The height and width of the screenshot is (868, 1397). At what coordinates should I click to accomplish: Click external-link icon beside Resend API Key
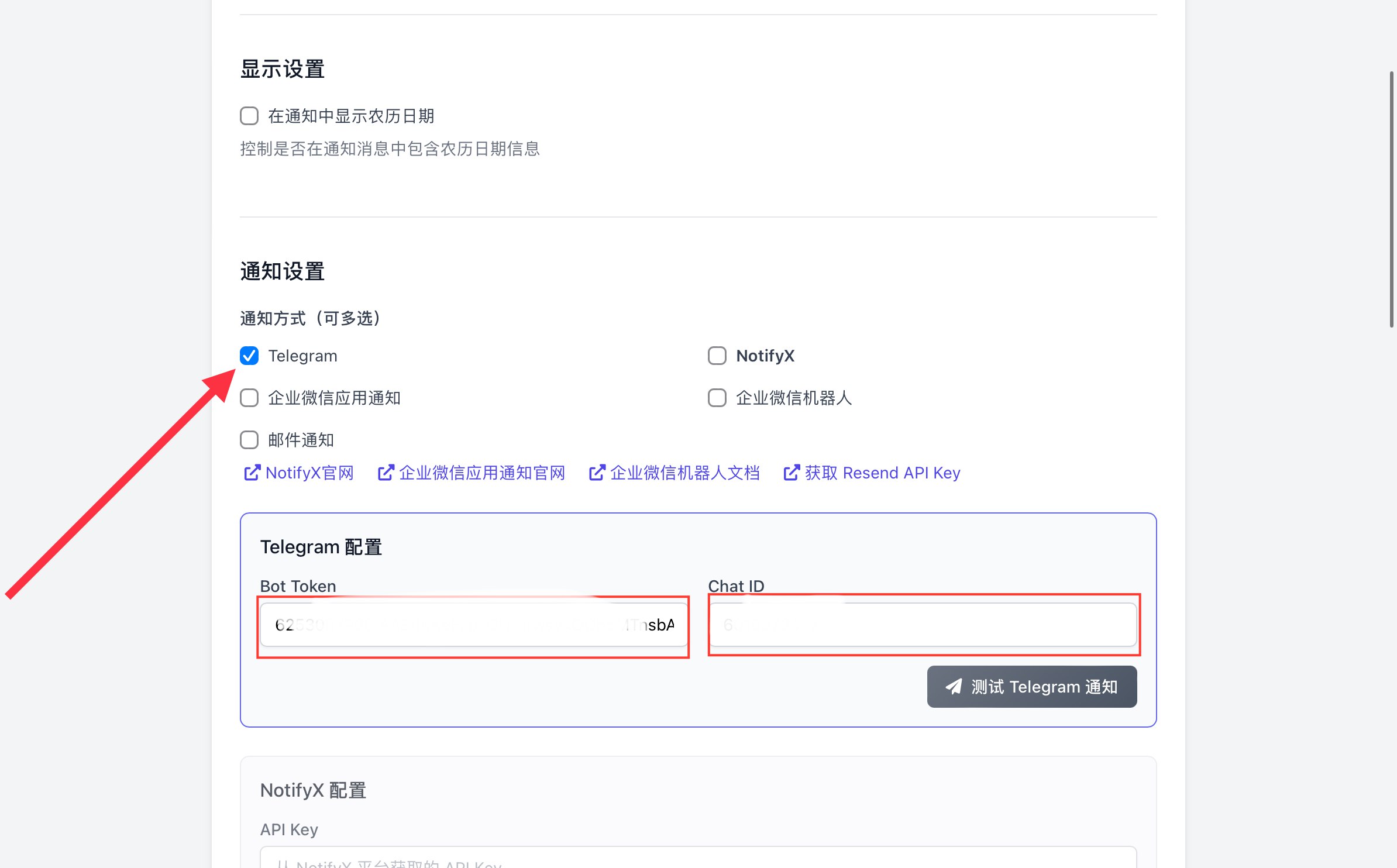point(792,473)
